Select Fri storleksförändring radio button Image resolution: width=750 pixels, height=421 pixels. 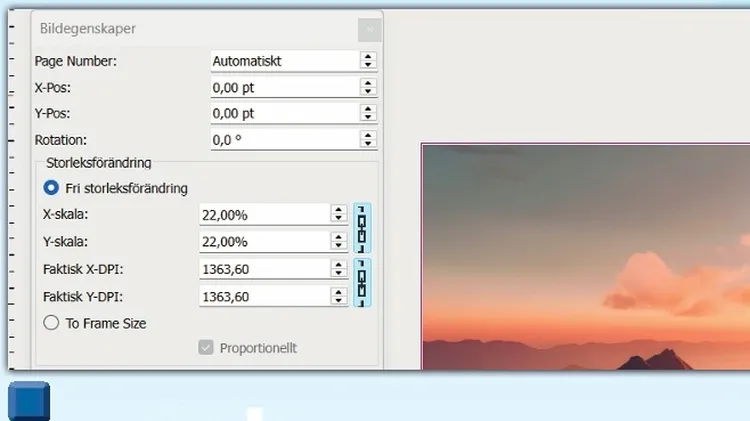(51, 188)
